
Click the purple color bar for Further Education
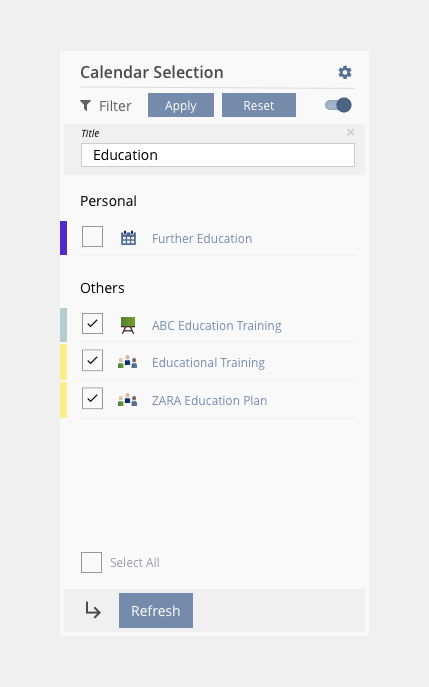64,238
